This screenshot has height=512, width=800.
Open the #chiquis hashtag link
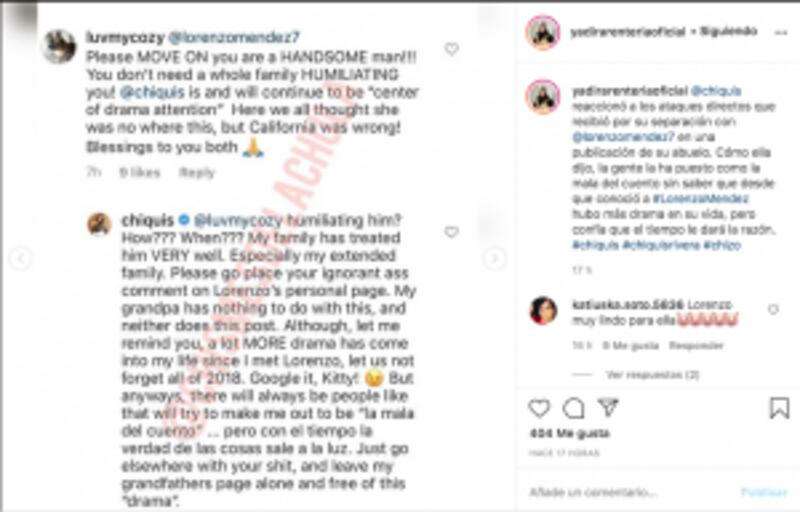(596, 245)
